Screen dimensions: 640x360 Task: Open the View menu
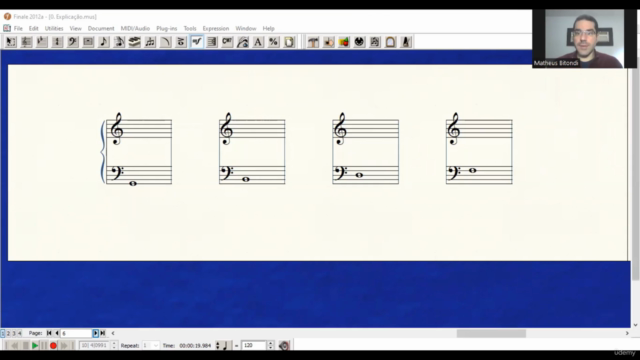pos(76,29)
